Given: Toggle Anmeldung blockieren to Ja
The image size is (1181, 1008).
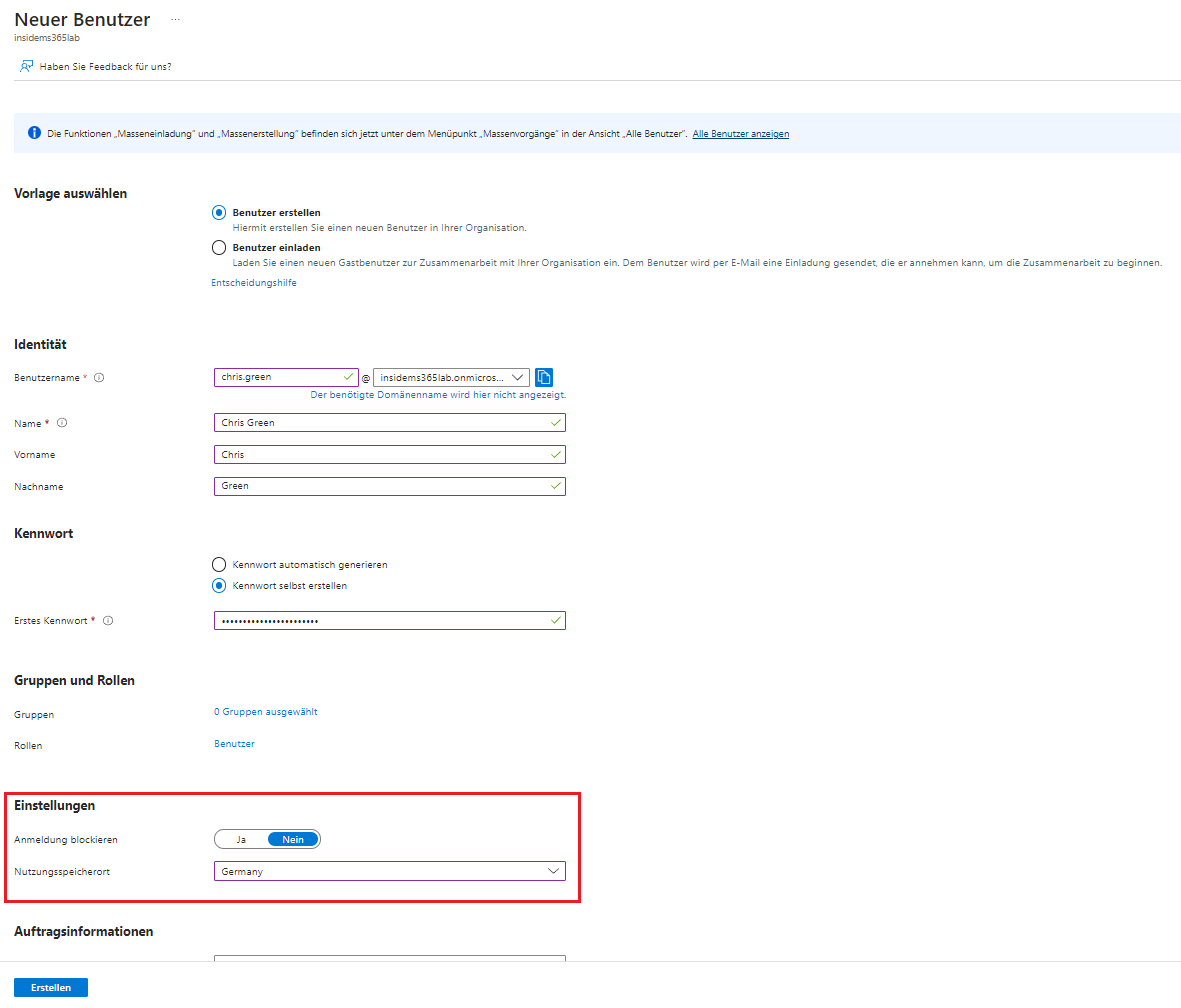Looking at the screenshot, I should click(241, 840).
